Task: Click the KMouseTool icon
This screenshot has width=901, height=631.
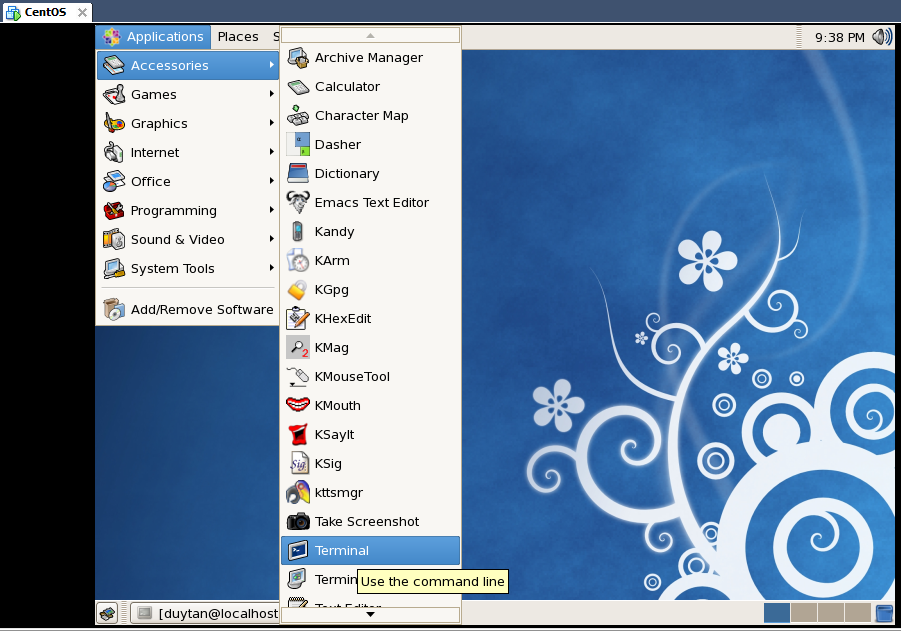Action: click(x=298, y=376)
